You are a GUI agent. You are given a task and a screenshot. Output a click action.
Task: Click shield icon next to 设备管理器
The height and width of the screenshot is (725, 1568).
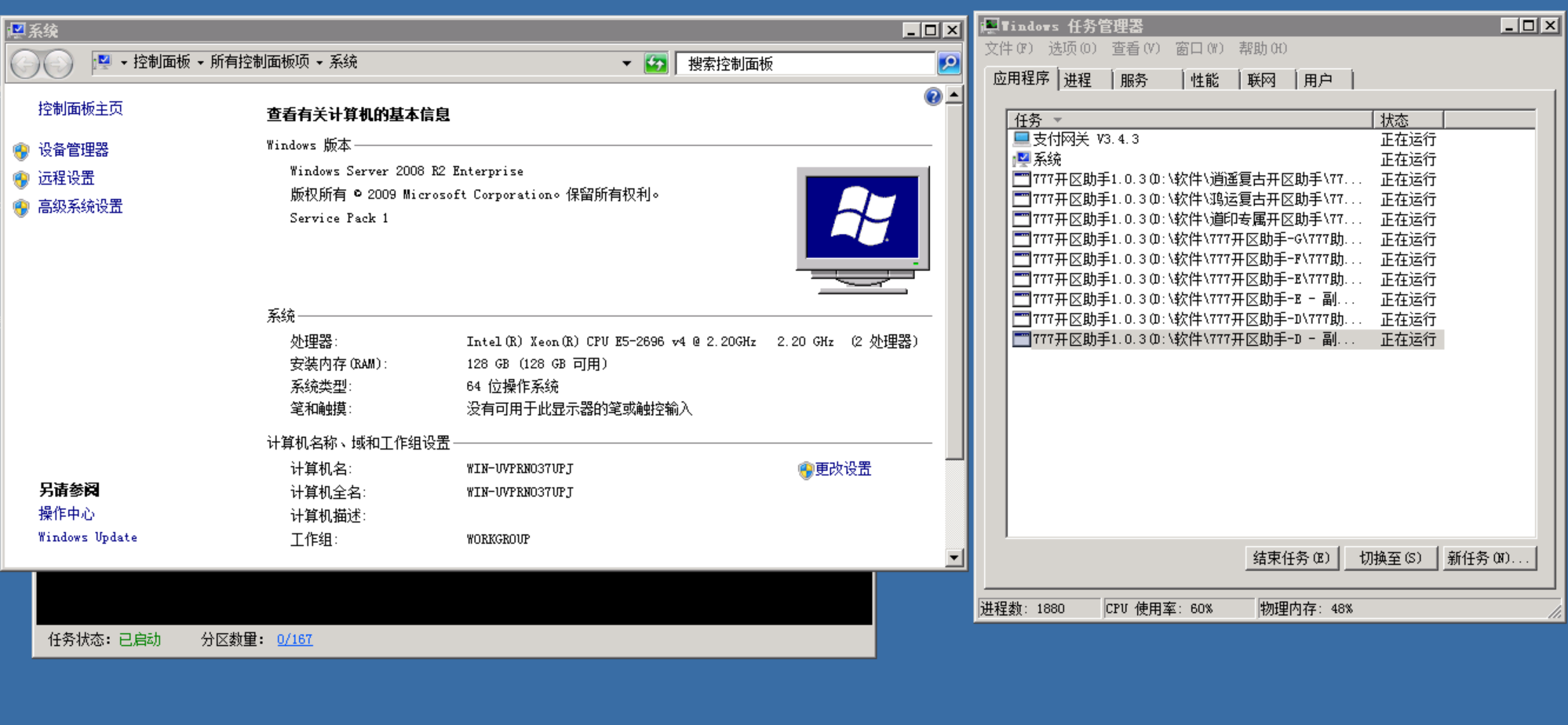(x=22, y=151)
